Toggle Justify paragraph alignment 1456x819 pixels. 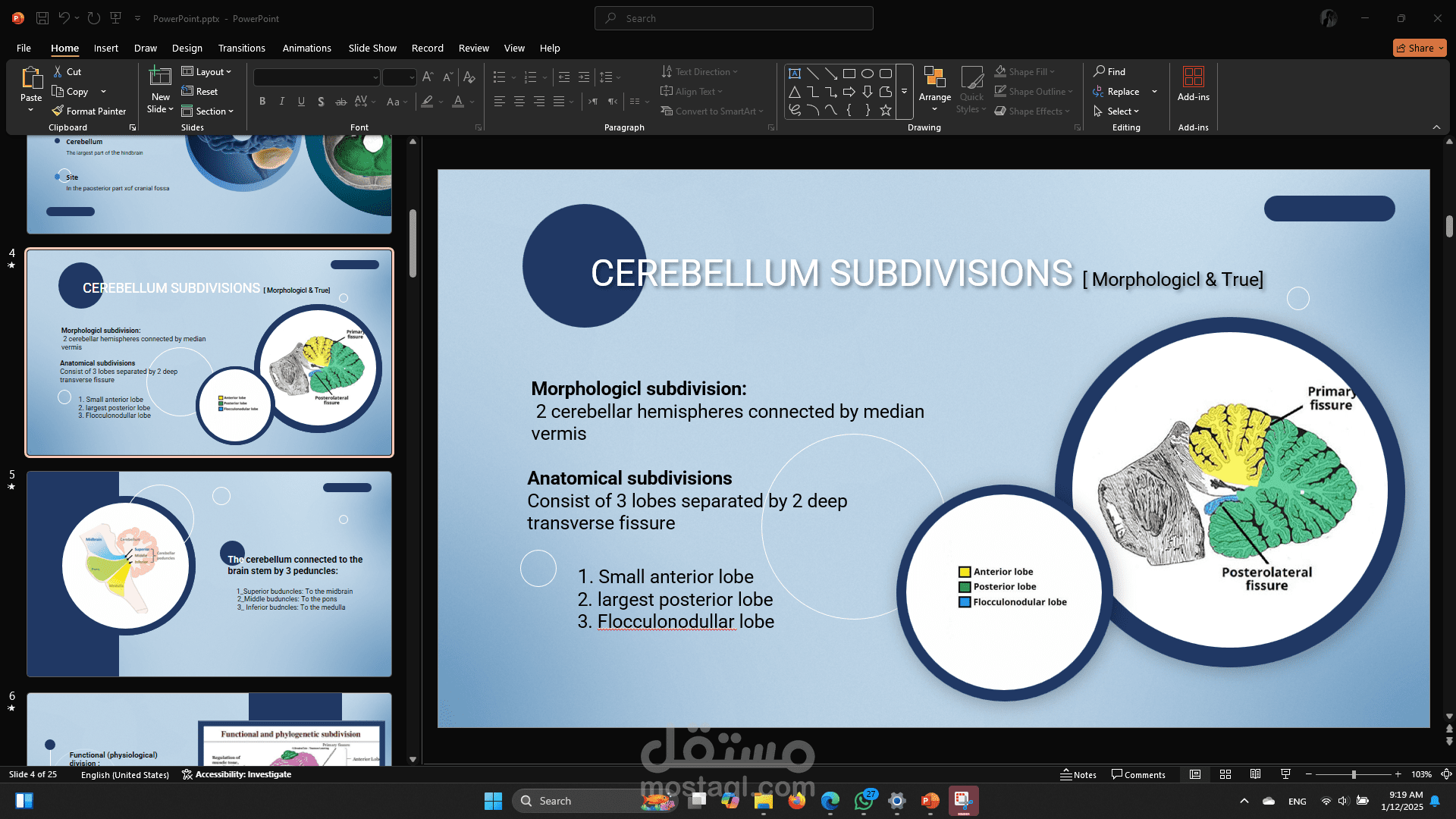(x=559, y=101)
